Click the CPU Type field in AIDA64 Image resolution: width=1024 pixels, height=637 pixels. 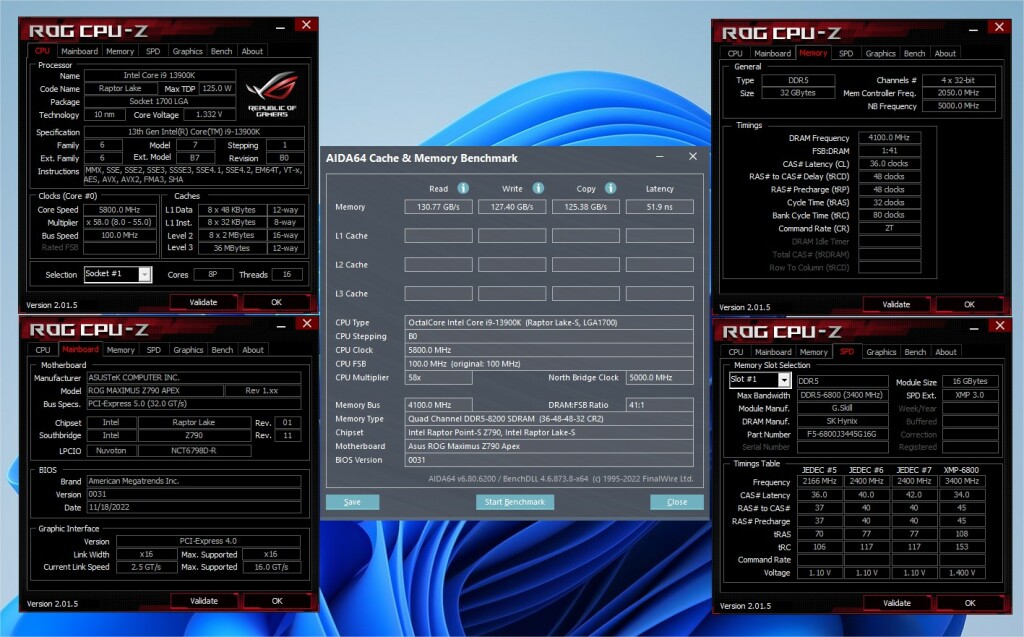click(549, 322)
